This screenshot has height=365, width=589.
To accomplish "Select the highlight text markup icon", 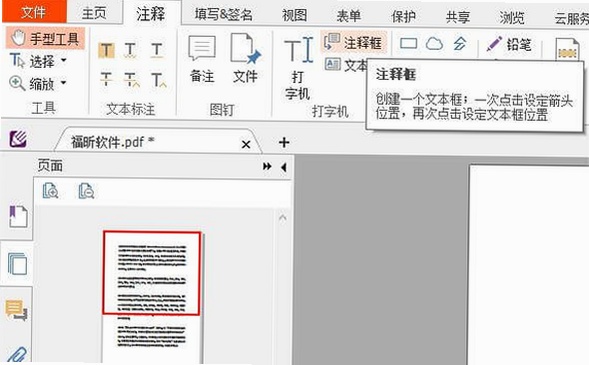I will pos(106,51).
